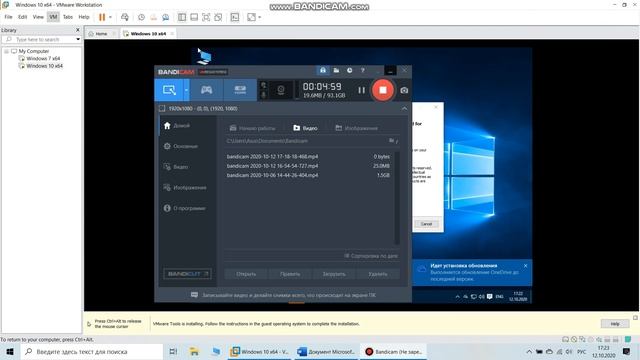This screenshot has height=360, width=640.
Task: Open the General settings in Bandicam sidebar
Action: coord(181,146)
